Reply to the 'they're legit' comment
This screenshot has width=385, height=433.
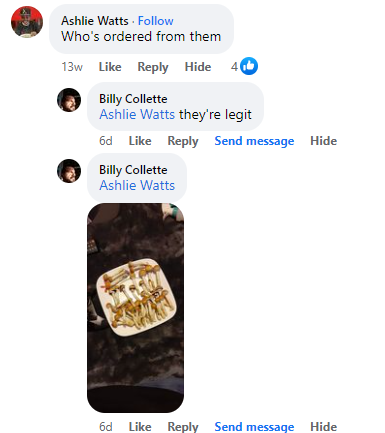click(x=183, y=141)
